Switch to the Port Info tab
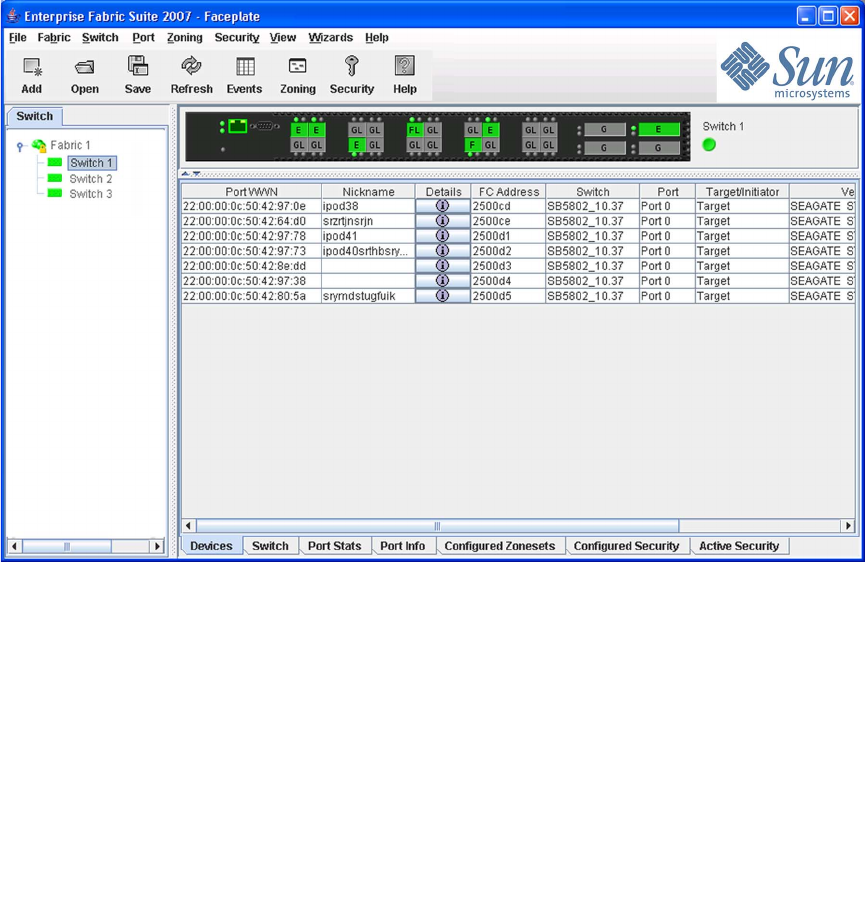 403,546
